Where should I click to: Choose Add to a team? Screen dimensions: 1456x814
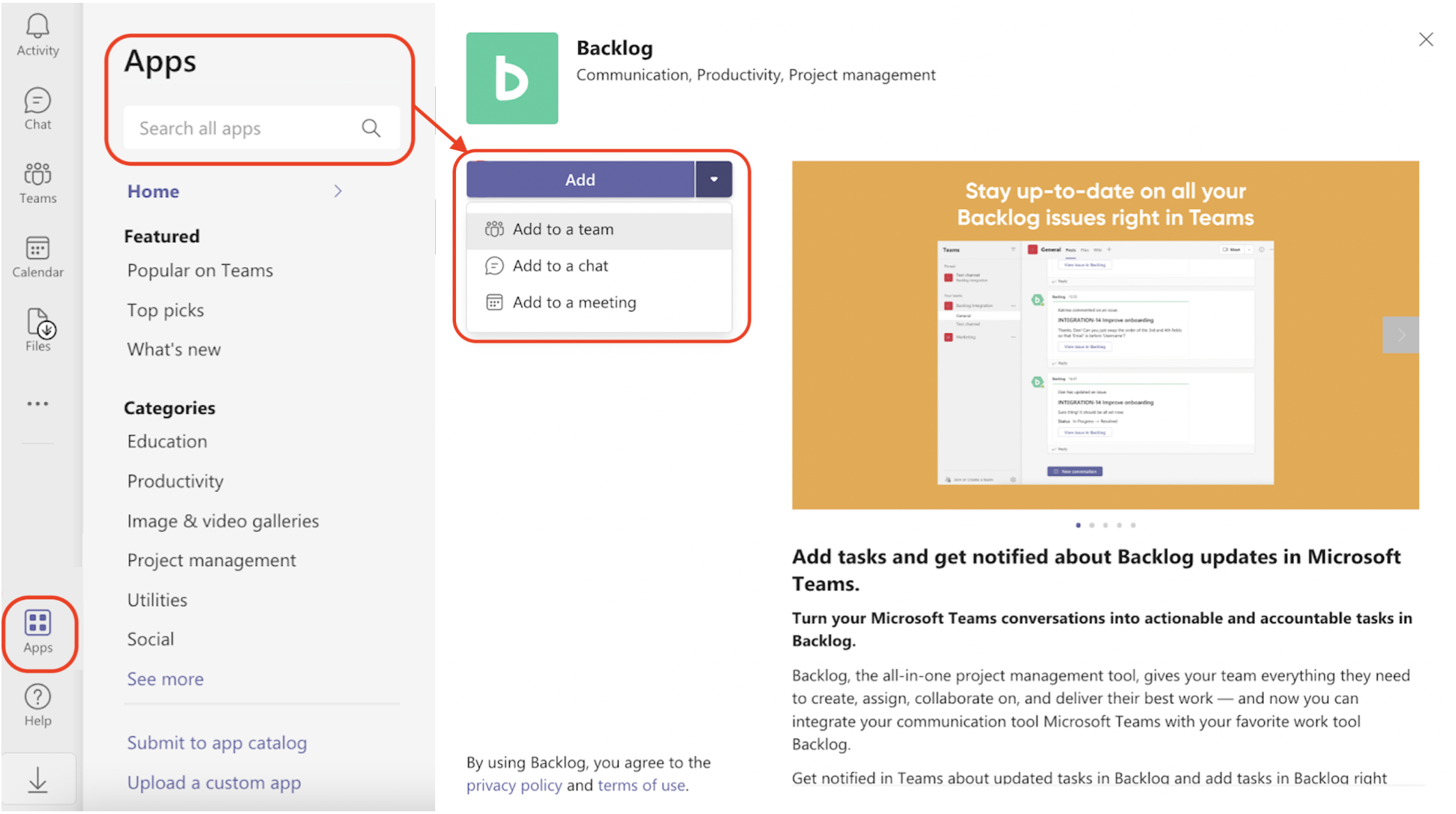tap(599, 229)
